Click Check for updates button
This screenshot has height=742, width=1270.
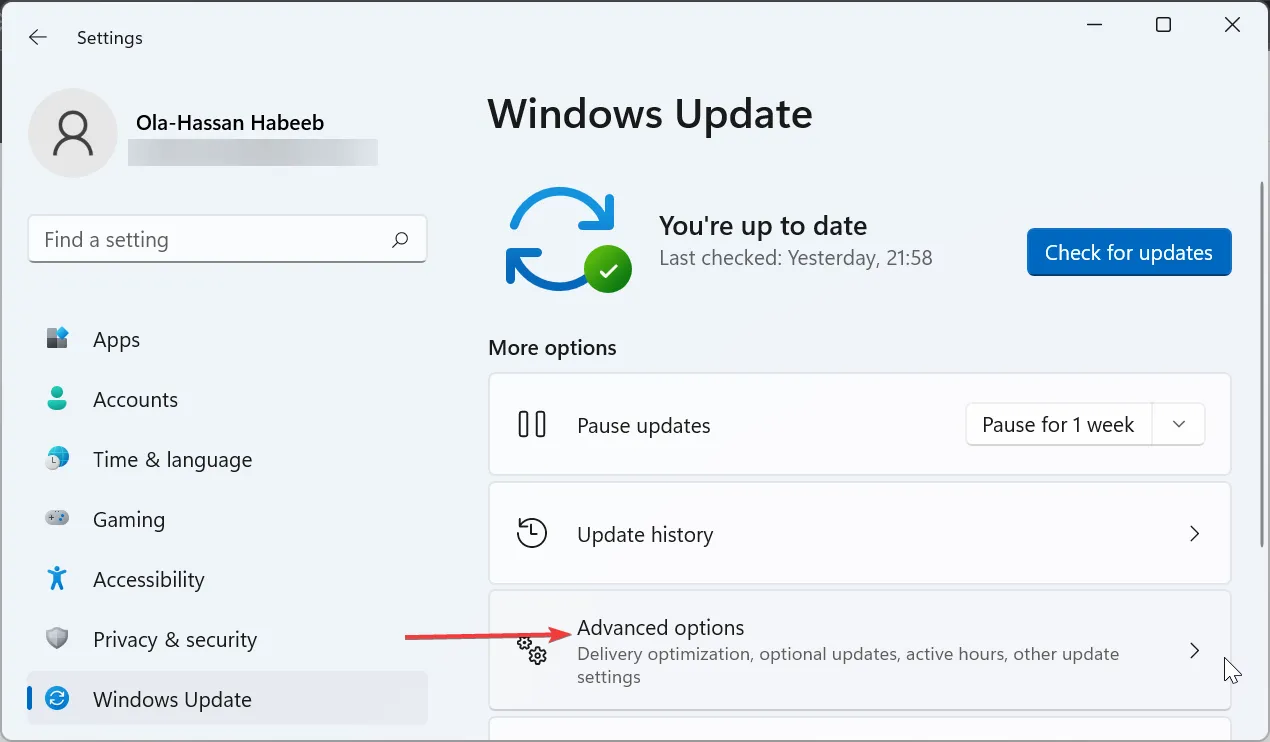[1129, 253]
